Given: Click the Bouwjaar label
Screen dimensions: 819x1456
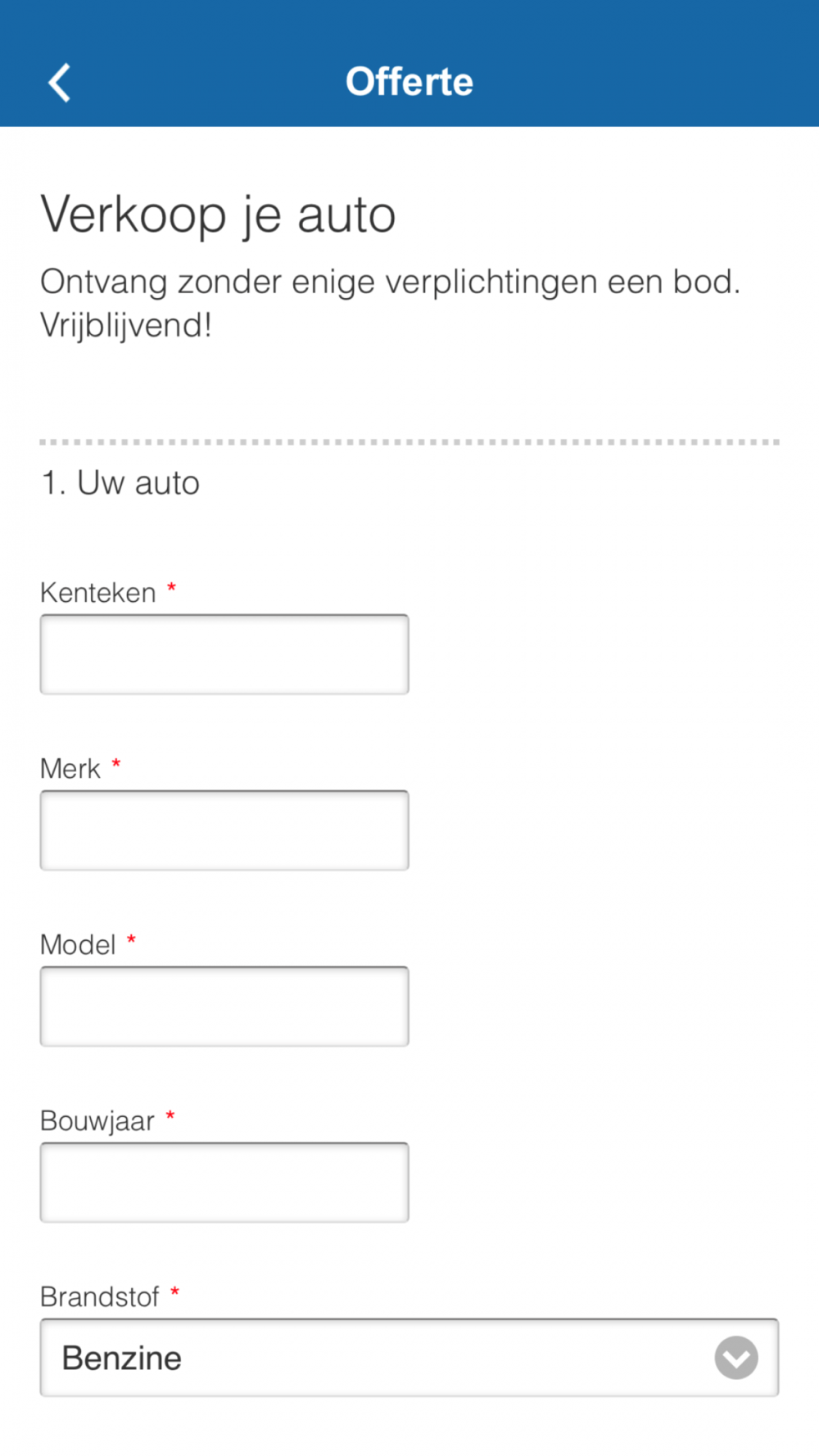Looking at the screenshot, I should tap(97, 1121).
